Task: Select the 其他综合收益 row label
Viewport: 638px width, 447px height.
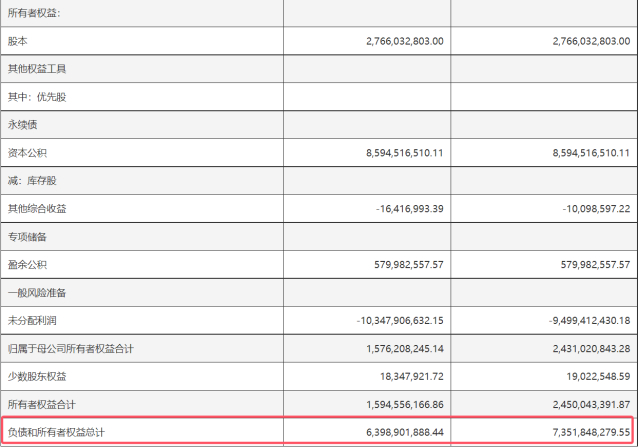Action: (x=35, y=209)
